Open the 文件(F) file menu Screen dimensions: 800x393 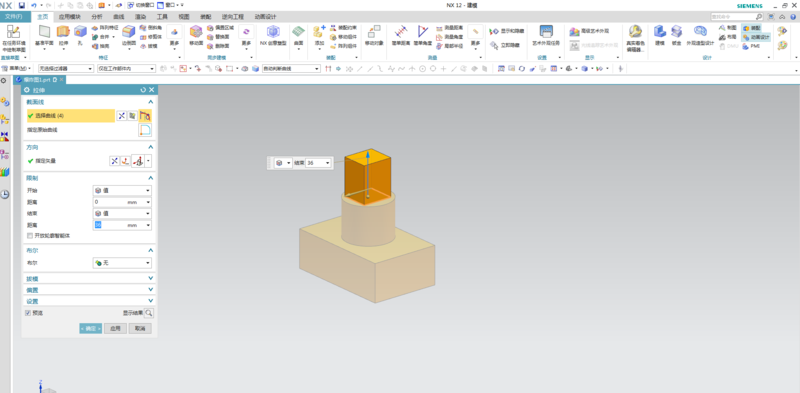pyautogui.click(x=14, y=17)
